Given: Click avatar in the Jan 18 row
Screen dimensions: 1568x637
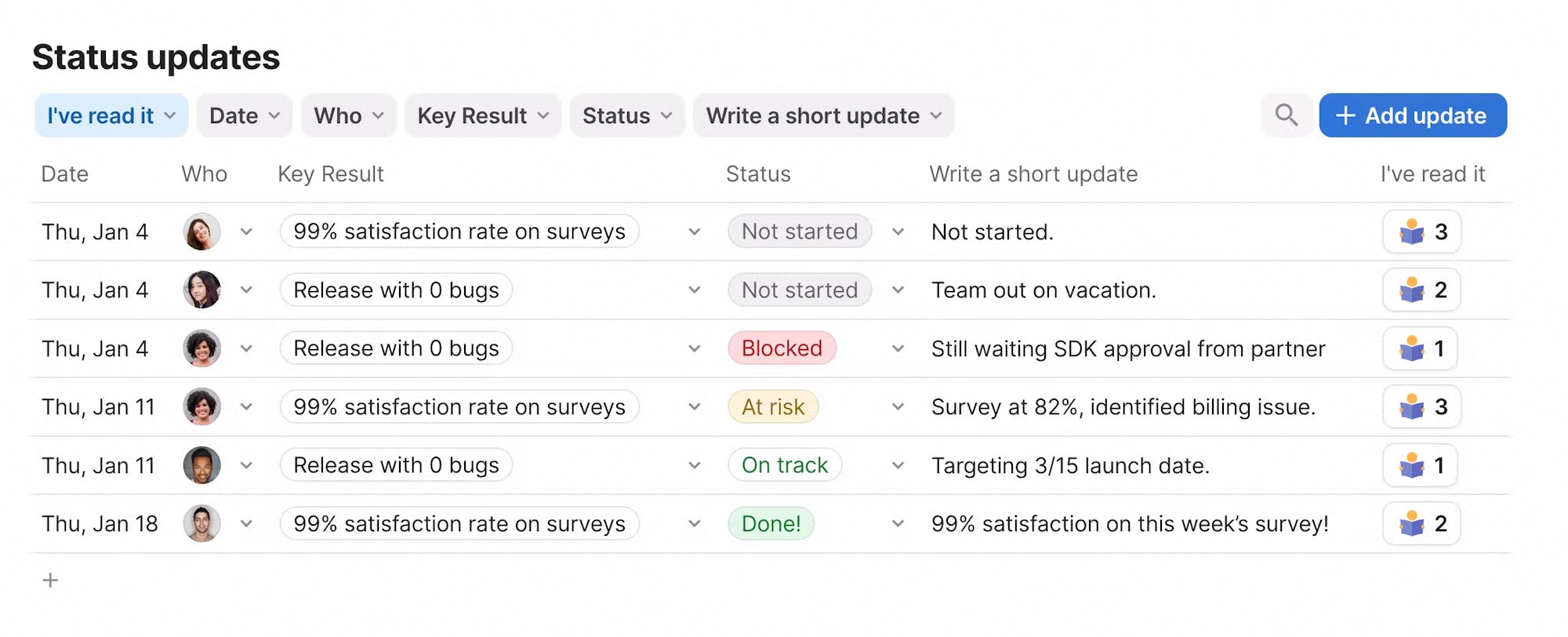Looking at the screenshot, I should coord(201,523).
